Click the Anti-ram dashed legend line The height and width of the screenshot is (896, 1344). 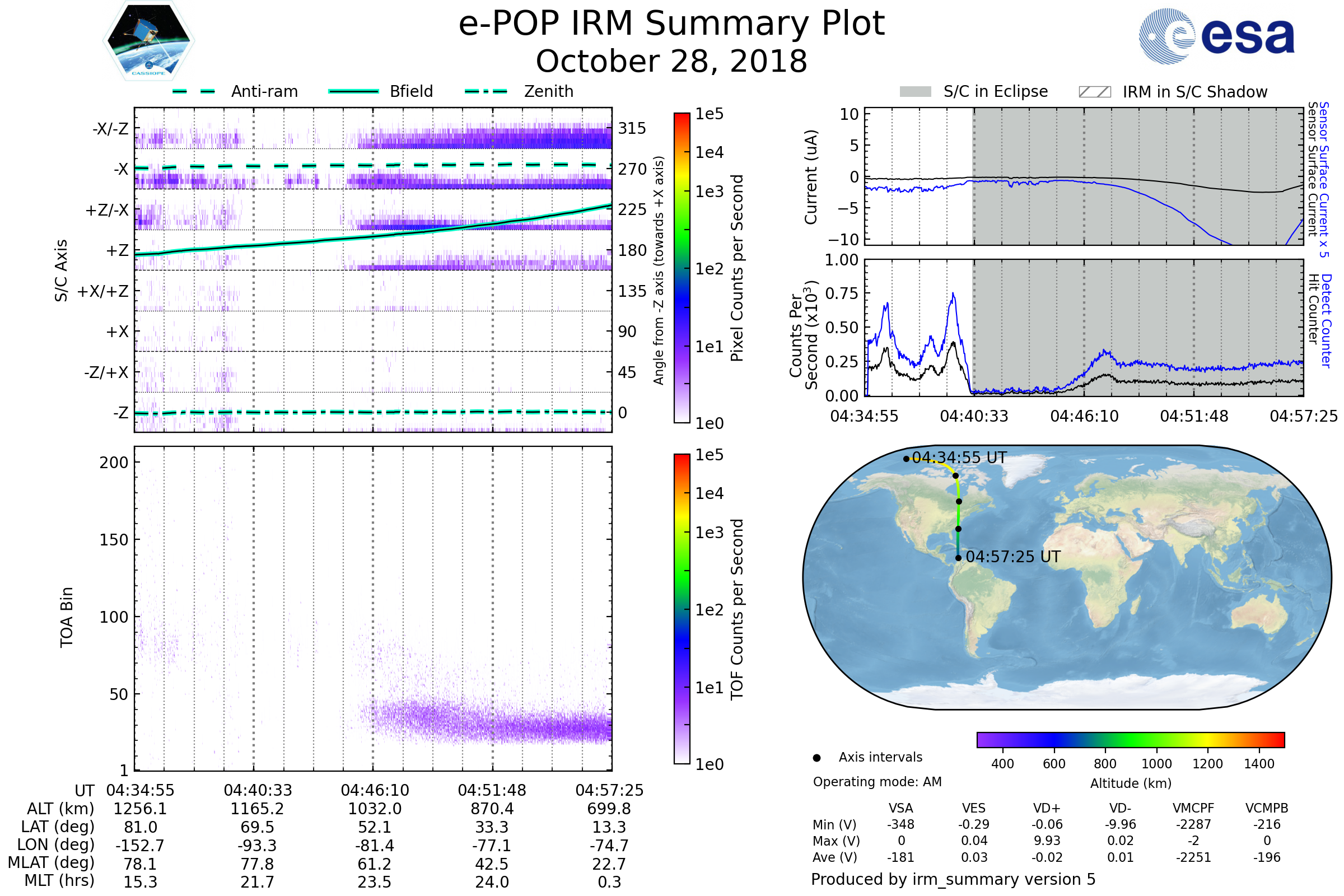click(x=194, y=91)
